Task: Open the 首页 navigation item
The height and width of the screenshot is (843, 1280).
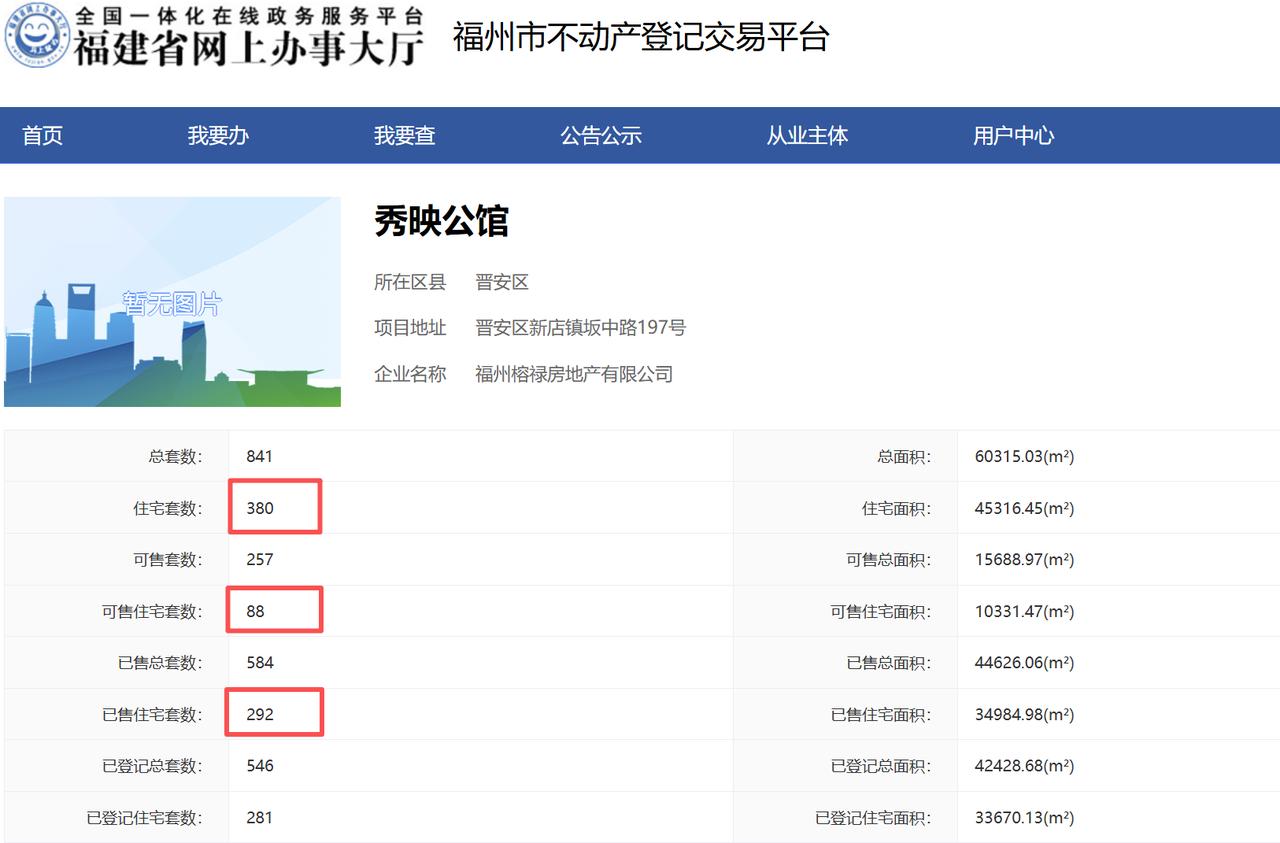Action: [42, 136]
